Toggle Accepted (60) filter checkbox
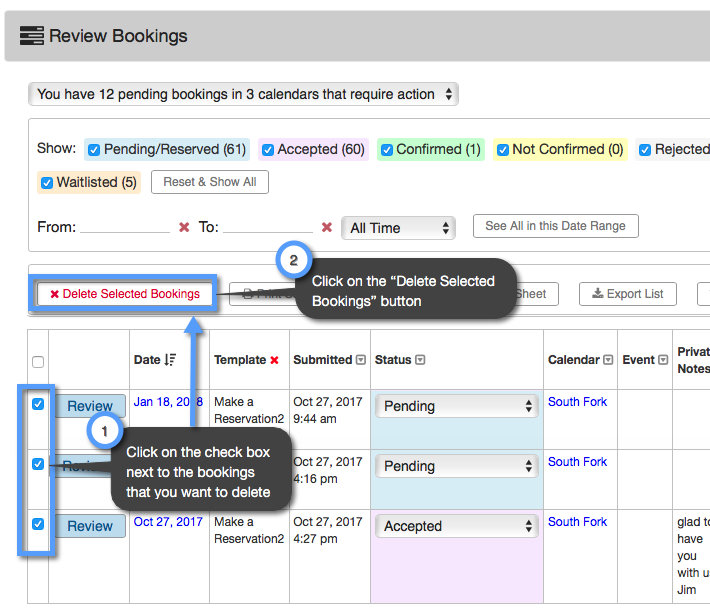Screen dimensions: 710x612 pos(268,150)
